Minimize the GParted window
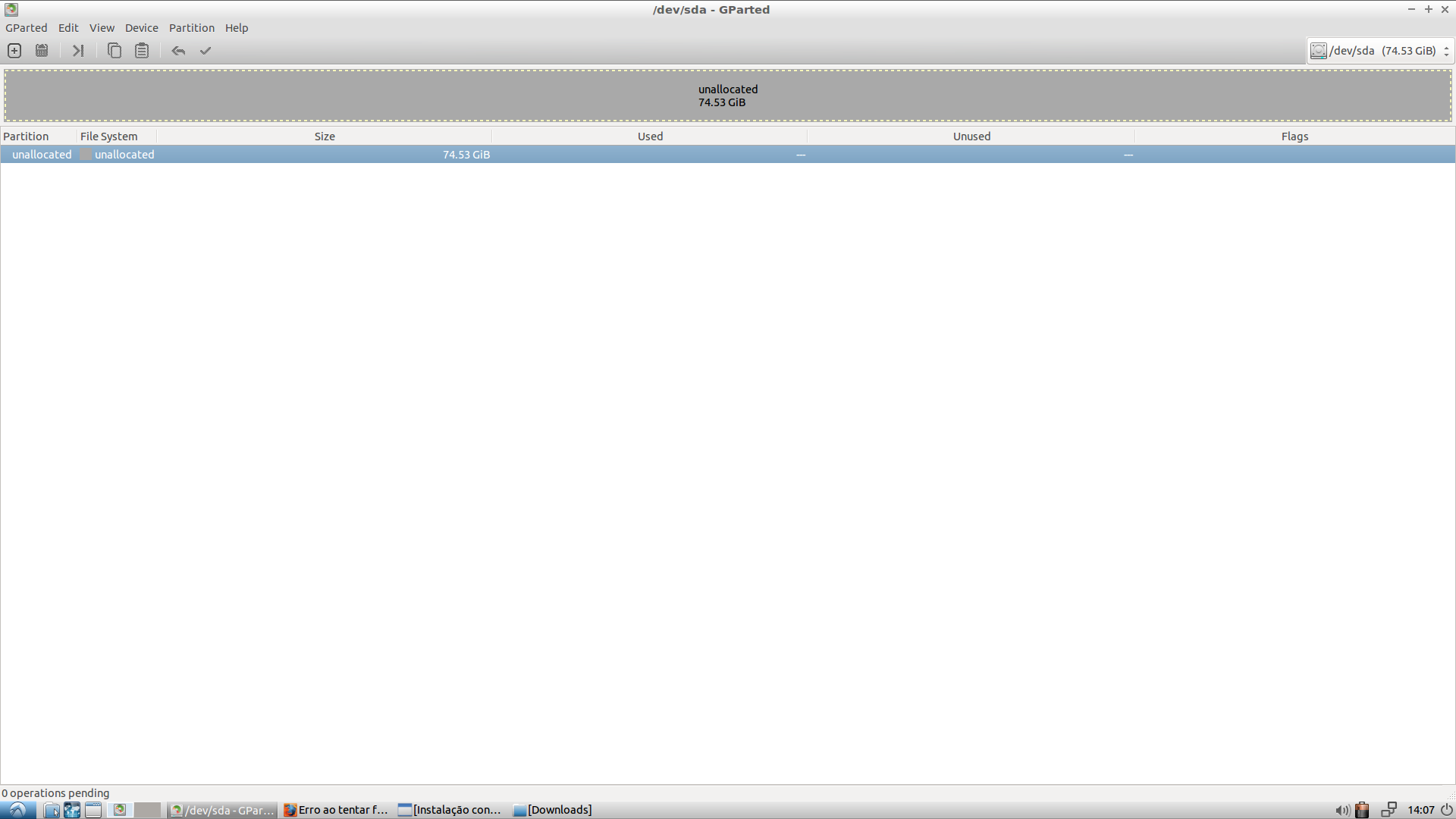The image size is (1456, 819). click(1411, 9)
